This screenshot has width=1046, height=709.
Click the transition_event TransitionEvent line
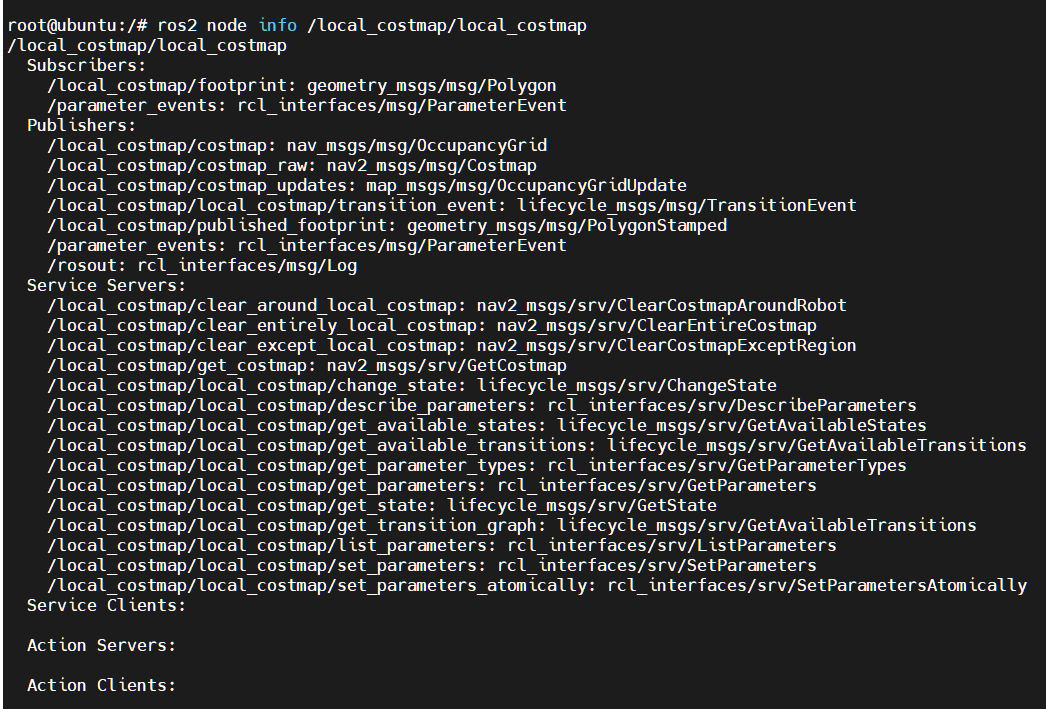click(452, 205)
